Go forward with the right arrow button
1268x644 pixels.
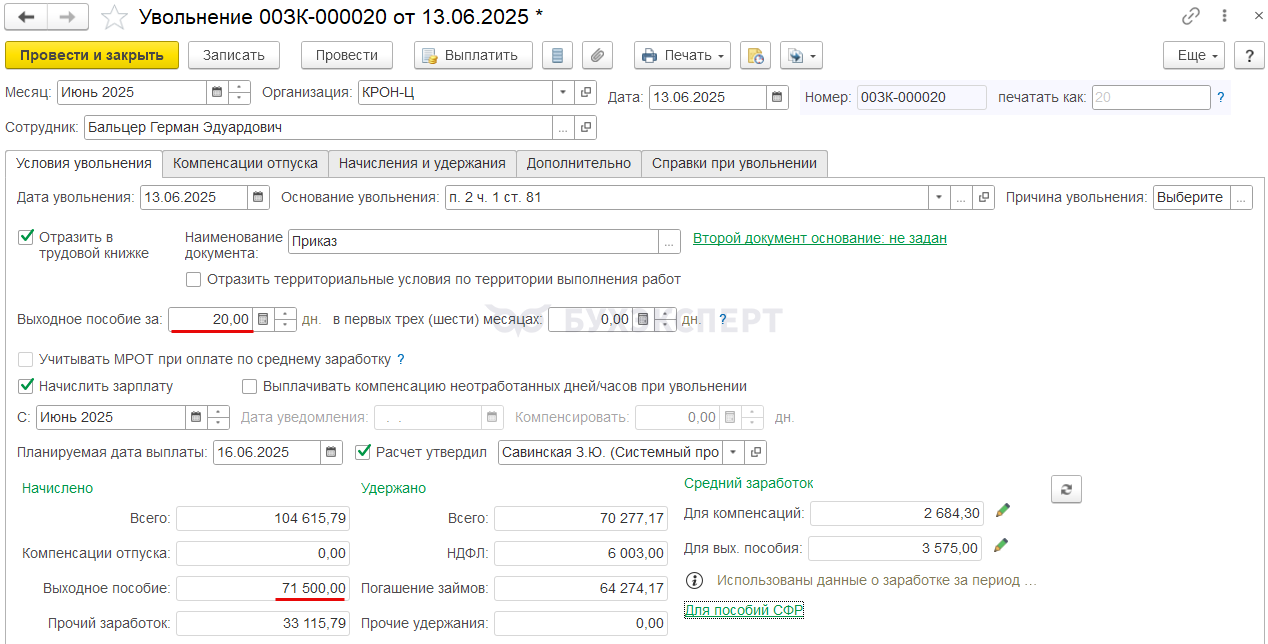pos(67,17)
